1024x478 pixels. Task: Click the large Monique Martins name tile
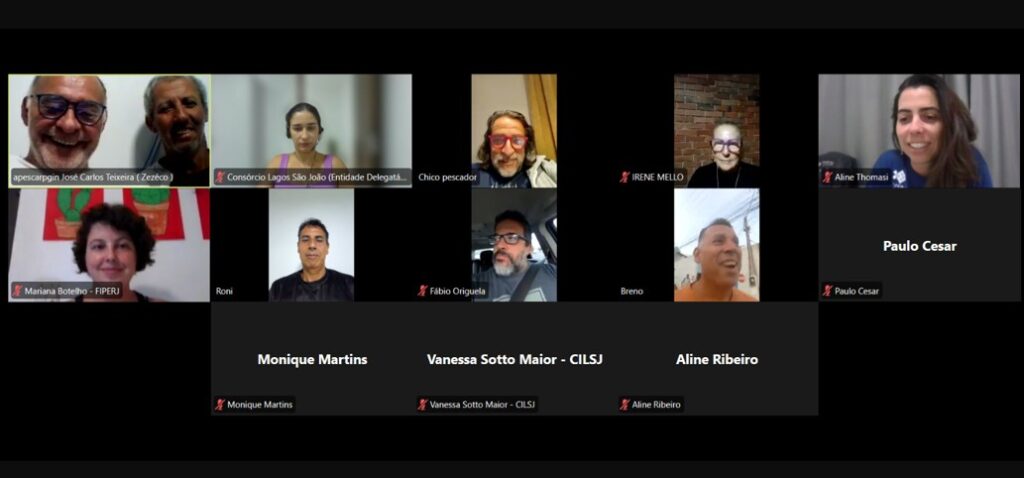coord(312,358)
